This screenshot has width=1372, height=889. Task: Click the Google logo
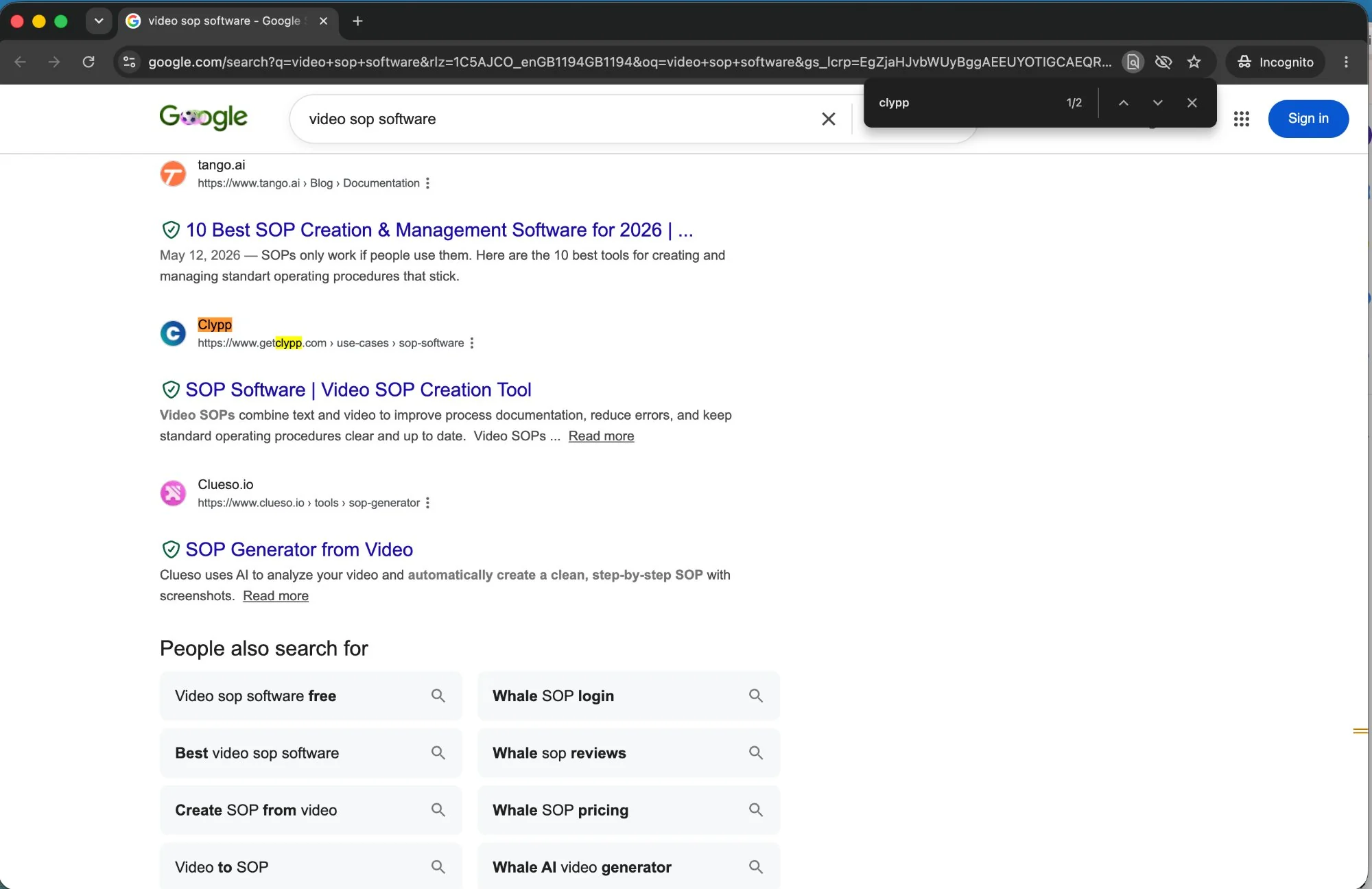point(203,117)
